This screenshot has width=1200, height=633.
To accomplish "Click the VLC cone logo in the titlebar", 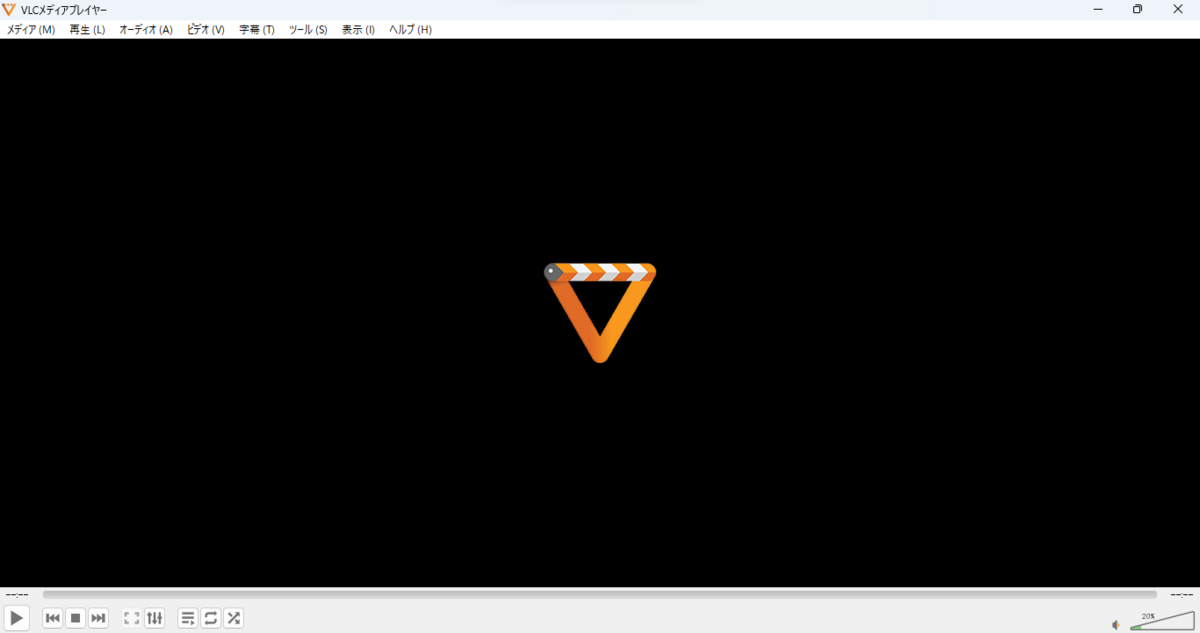I will coord(10,9).
